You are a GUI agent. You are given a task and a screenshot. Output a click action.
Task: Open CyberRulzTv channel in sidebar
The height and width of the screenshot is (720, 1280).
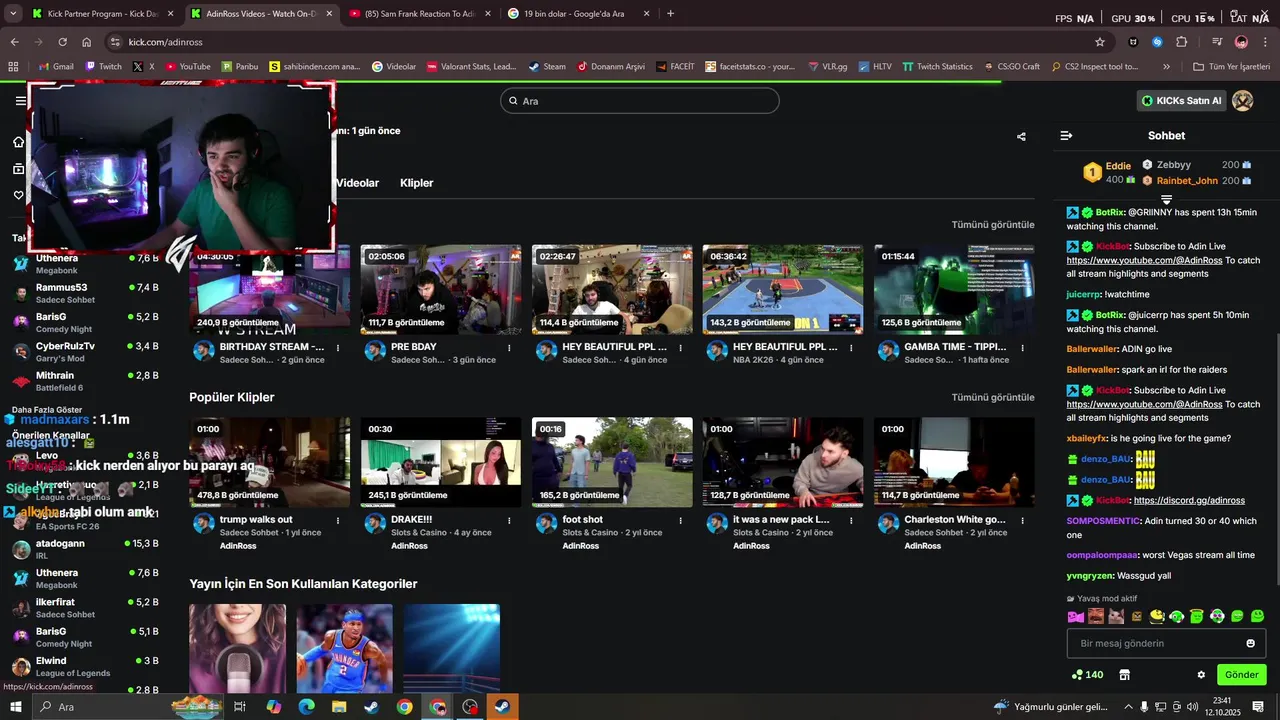click(84, 352)
